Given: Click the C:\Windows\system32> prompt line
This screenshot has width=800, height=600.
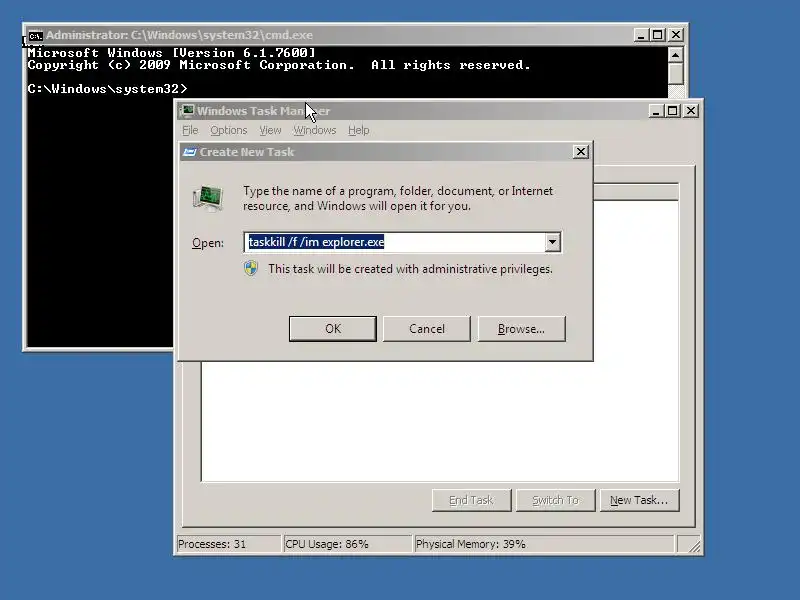Looking at the screenshot, I should point(108,89).
